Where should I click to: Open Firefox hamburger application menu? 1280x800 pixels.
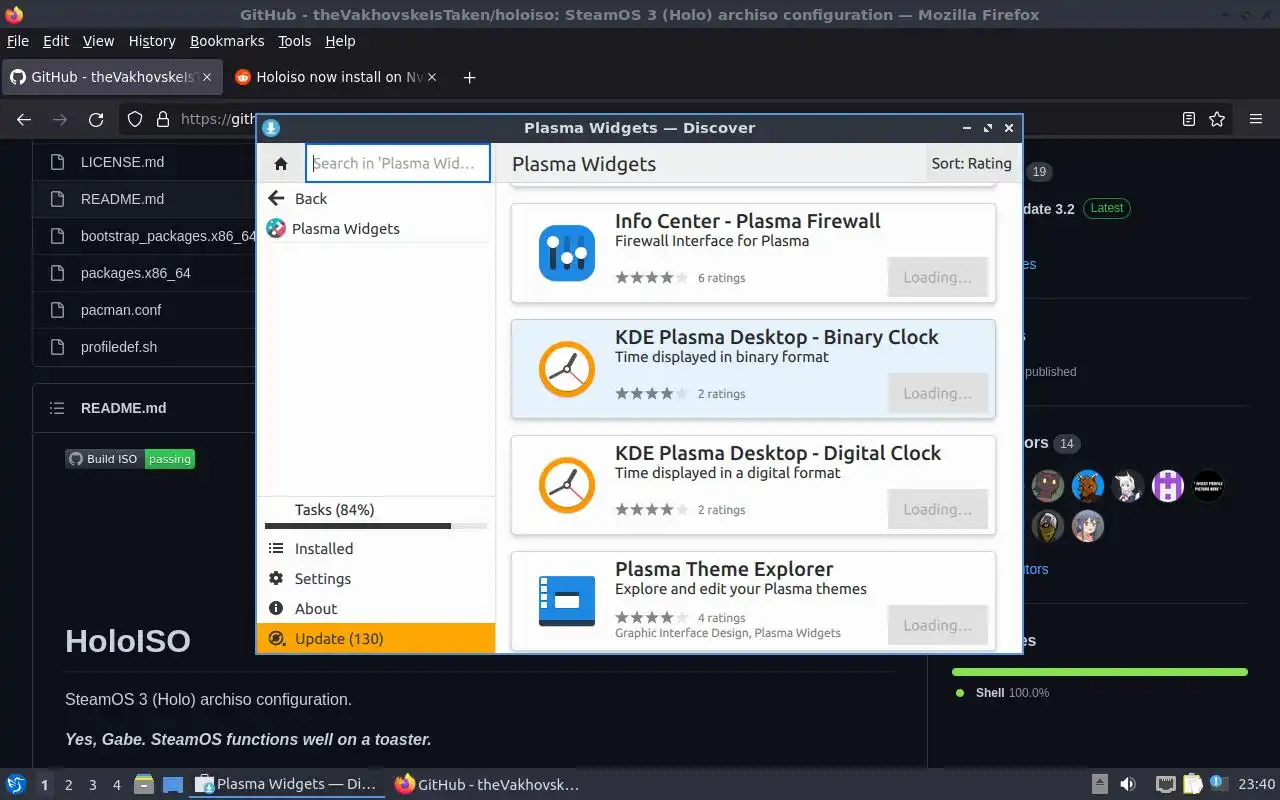(x=1256, y=119)
